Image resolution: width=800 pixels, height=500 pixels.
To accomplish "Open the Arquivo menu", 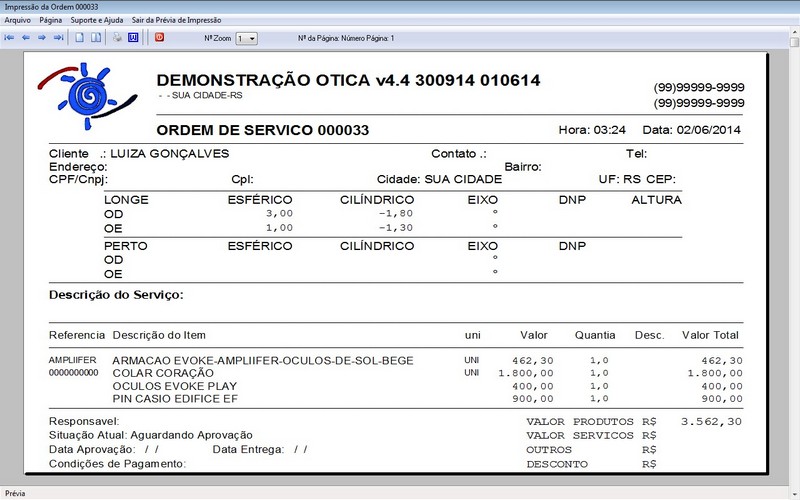I will click(17, 20).
